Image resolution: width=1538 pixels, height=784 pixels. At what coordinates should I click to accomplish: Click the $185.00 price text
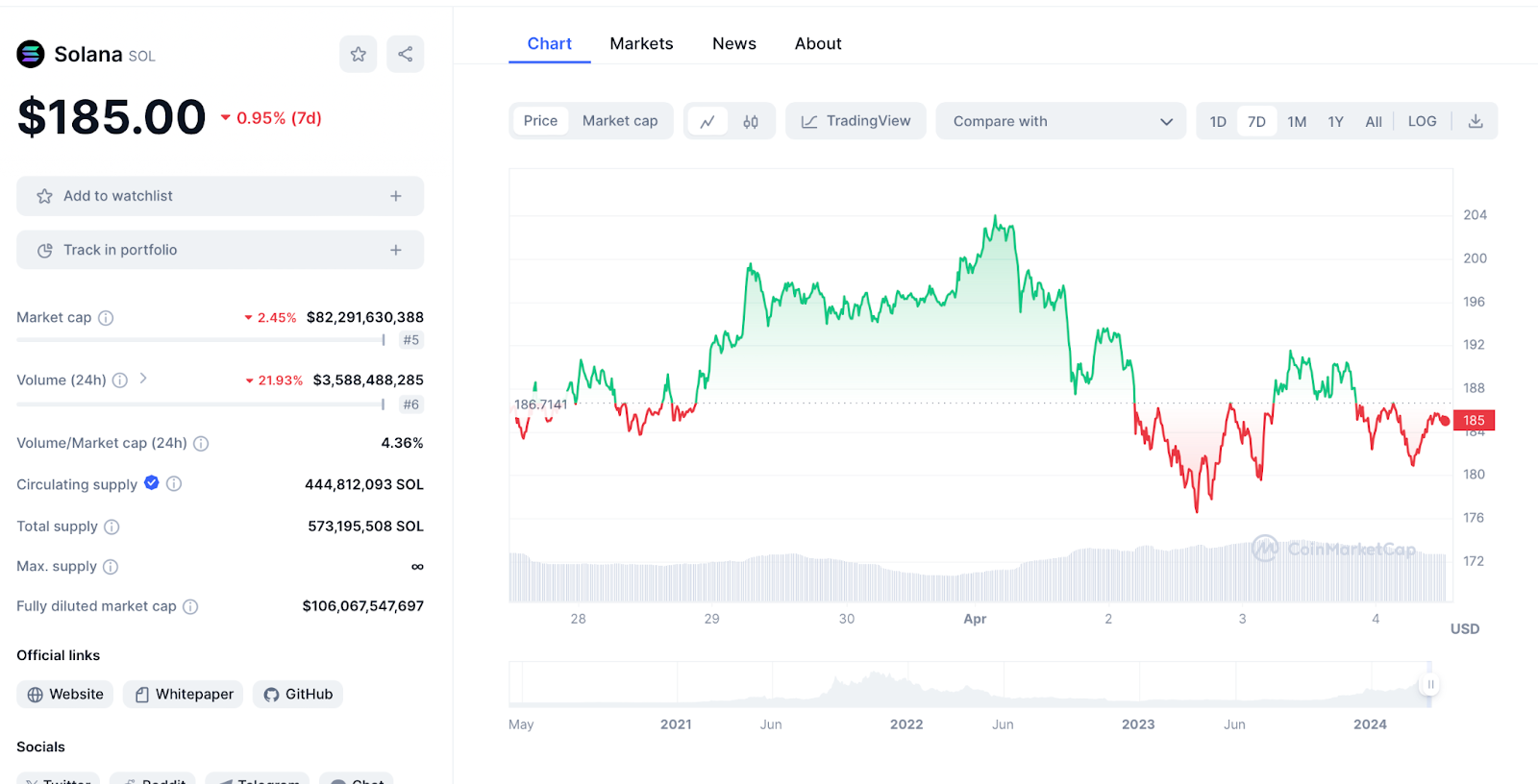112,117
